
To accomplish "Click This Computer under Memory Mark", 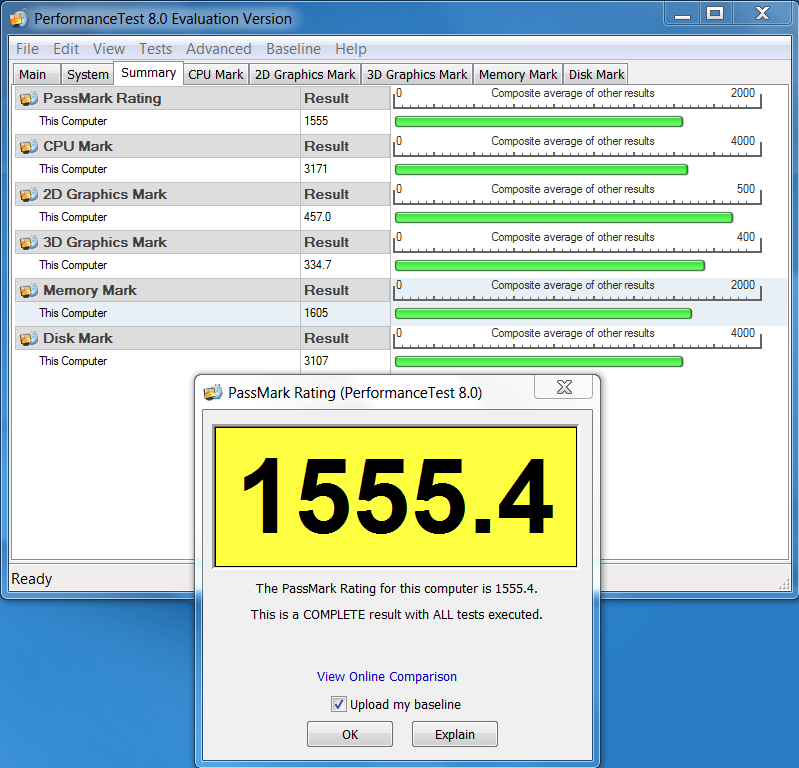I will pos(73,313).
